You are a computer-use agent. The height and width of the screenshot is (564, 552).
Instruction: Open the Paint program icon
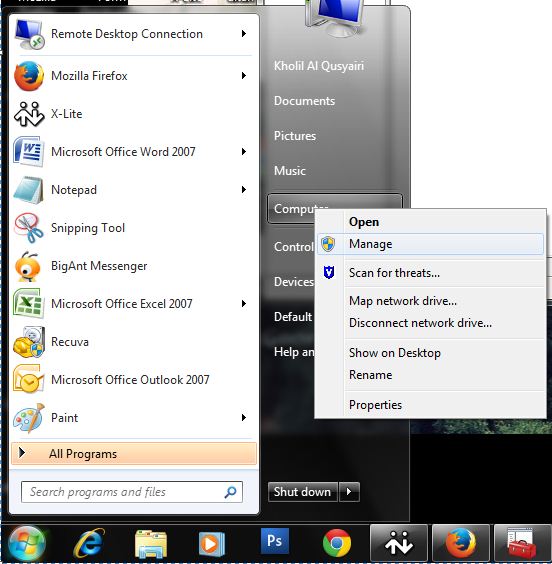pyautogui.click(x=29, y=418)
